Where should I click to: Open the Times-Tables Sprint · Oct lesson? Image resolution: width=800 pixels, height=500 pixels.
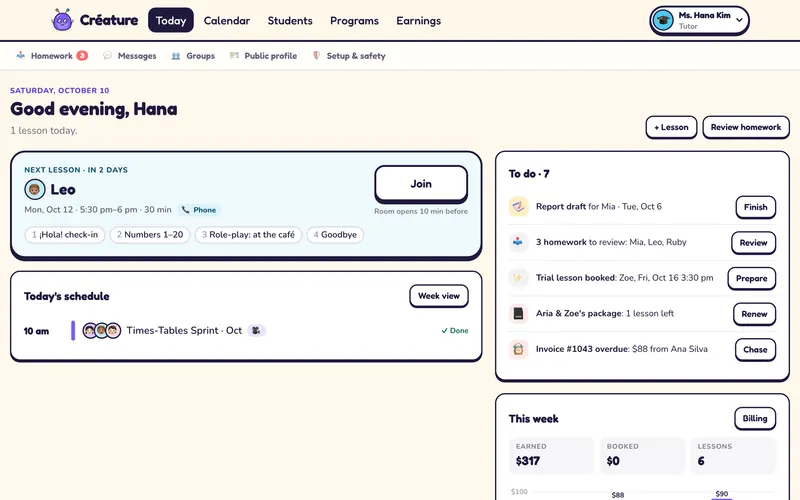click(x=184, y=331)
